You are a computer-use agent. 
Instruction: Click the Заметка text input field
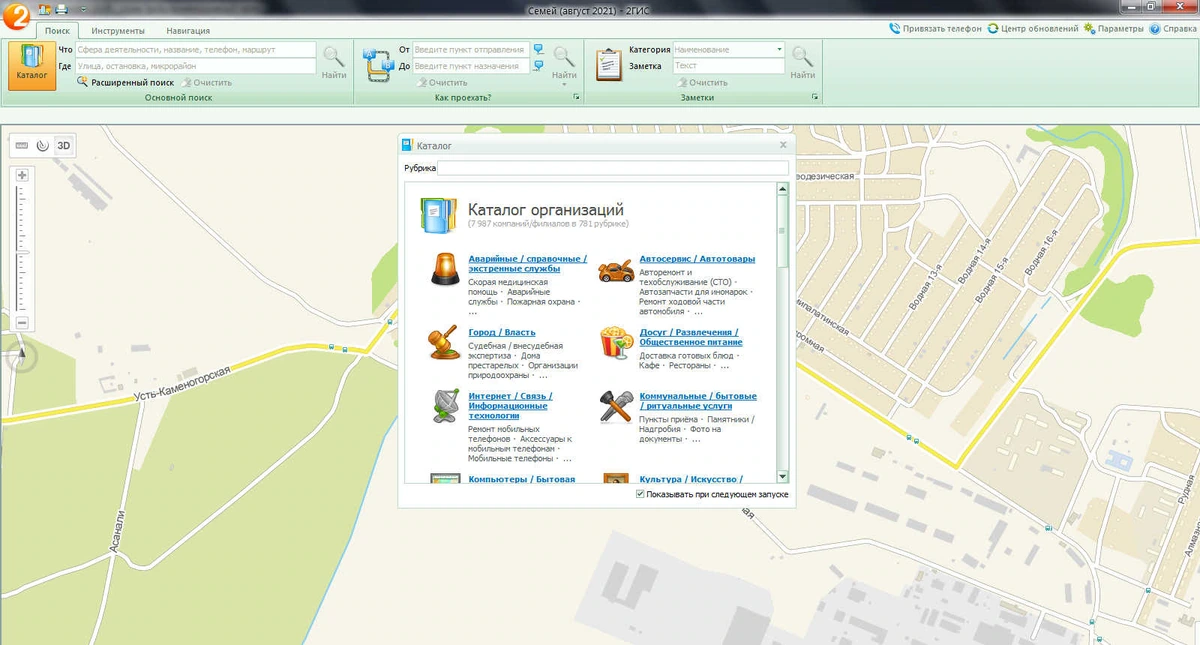[728, 66]
